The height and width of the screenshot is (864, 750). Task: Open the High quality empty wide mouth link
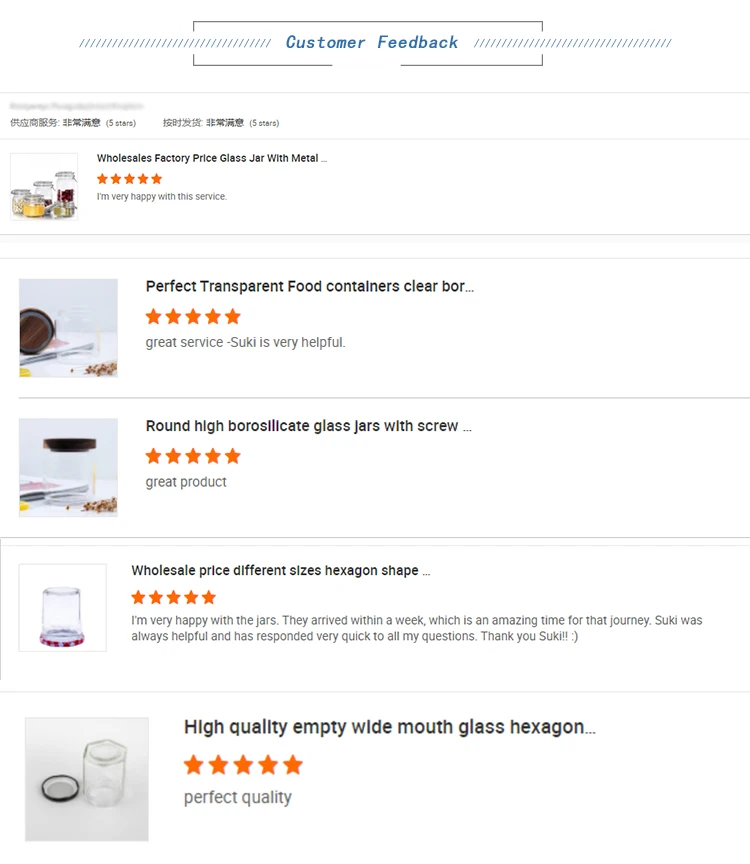coord(389,727)
